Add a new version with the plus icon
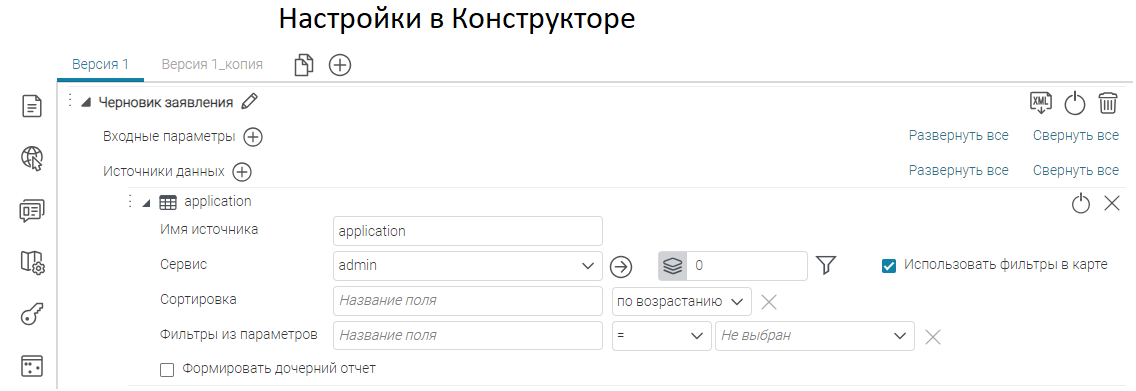1136x391 pixels. (x=340, y=65)
